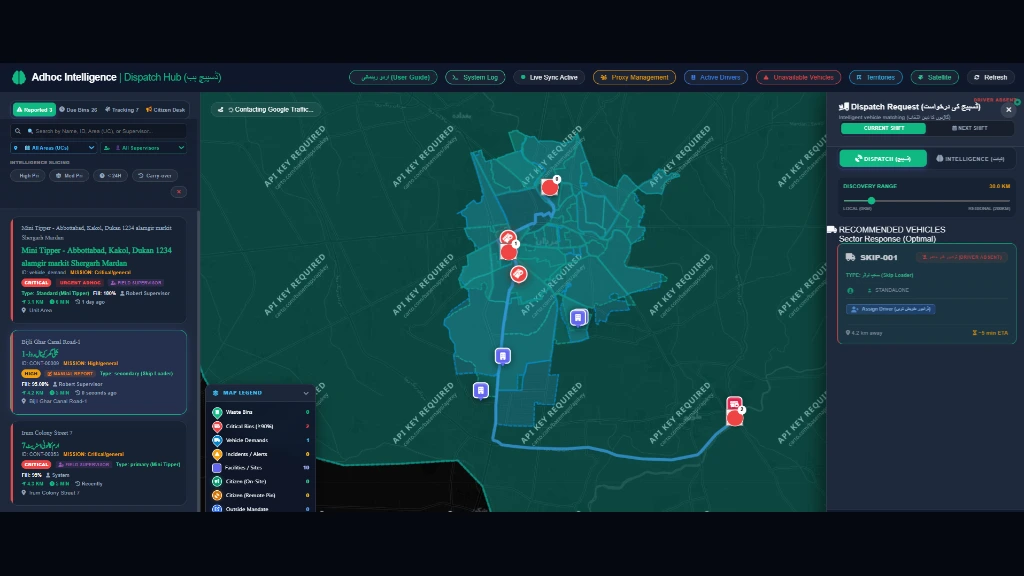Open the User Guide

394,77
